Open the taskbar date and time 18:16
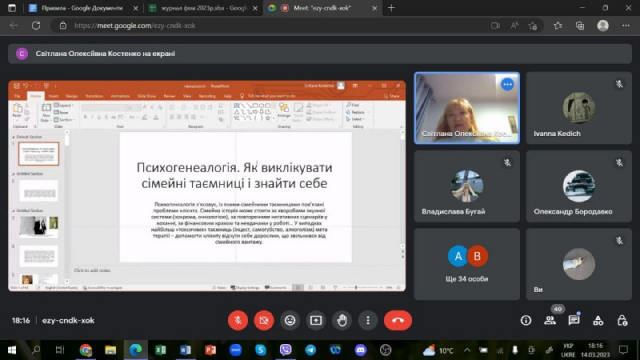The height and width of the screenshot is (360, 640). (x=595, y=350)
